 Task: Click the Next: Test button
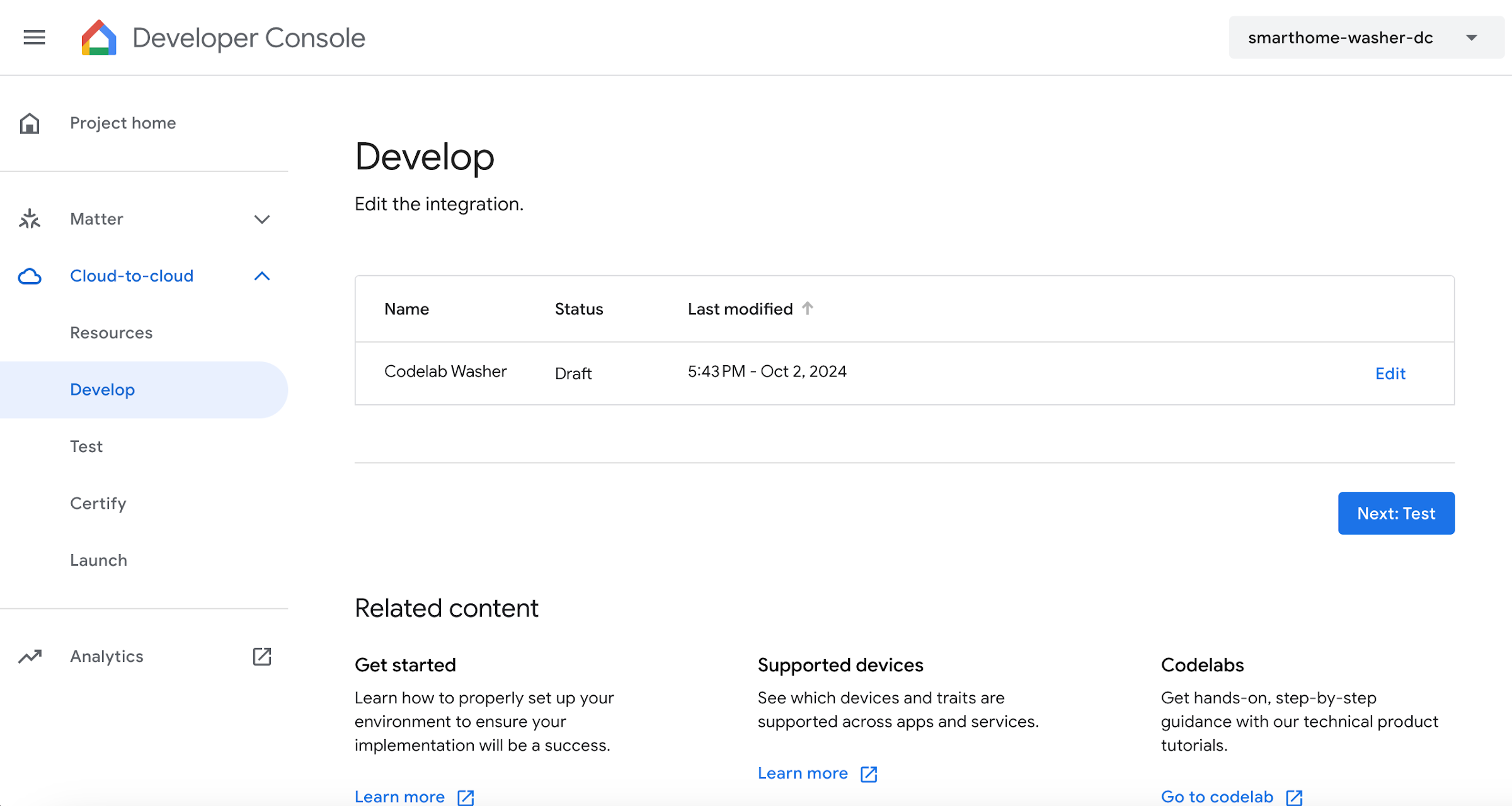[x=1396, y=513]
